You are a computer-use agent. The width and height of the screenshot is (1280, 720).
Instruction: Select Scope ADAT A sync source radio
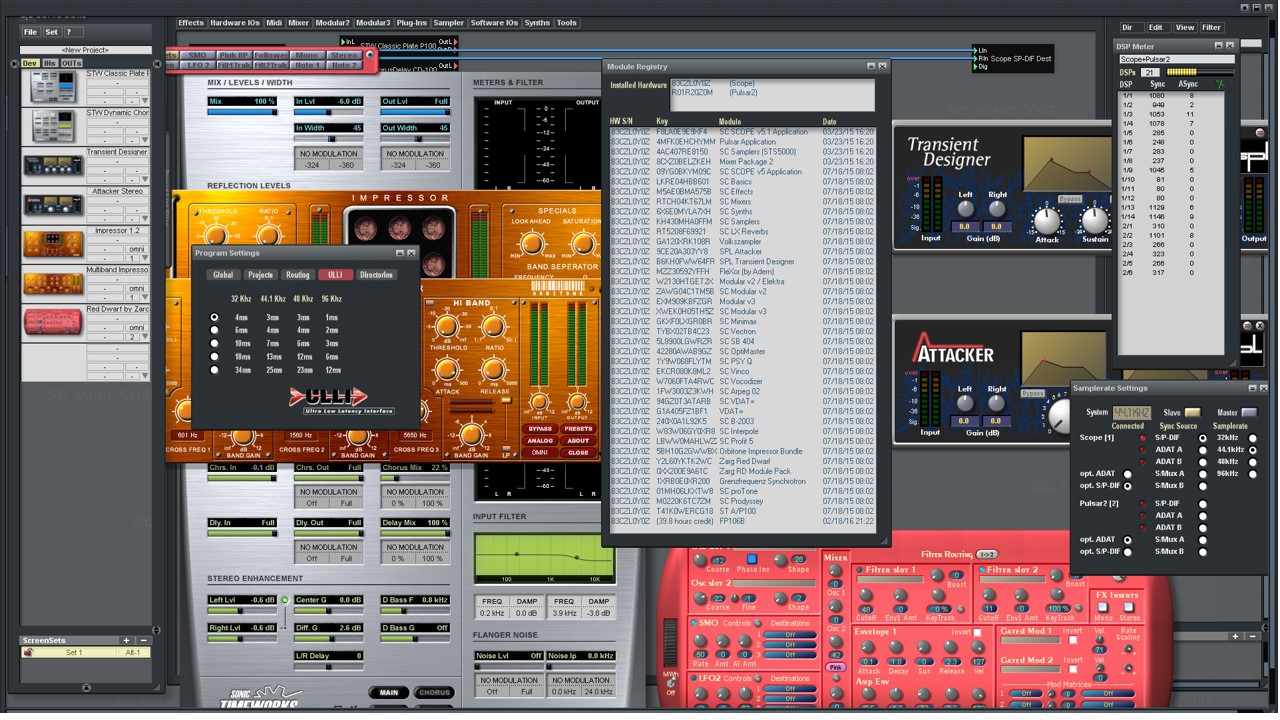(1203, 450)
